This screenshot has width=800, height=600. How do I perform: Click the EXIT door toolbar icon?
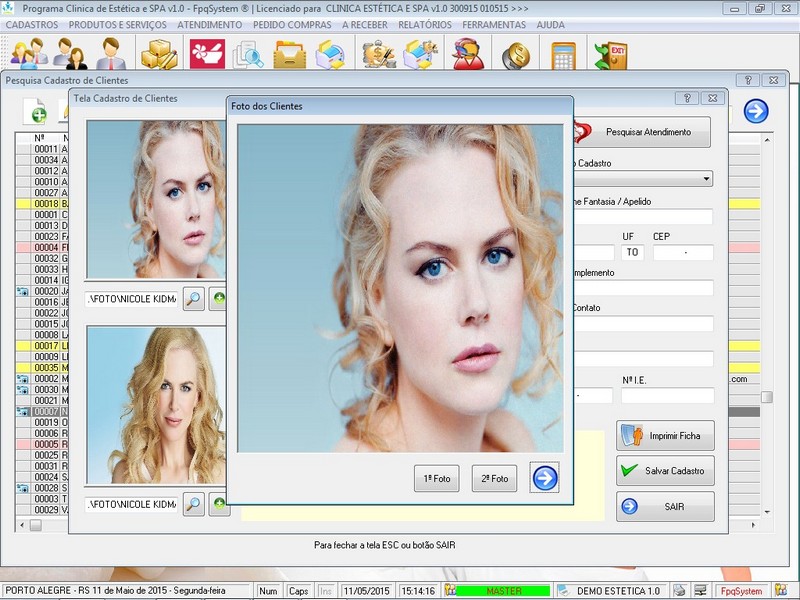tap(611, 55)
